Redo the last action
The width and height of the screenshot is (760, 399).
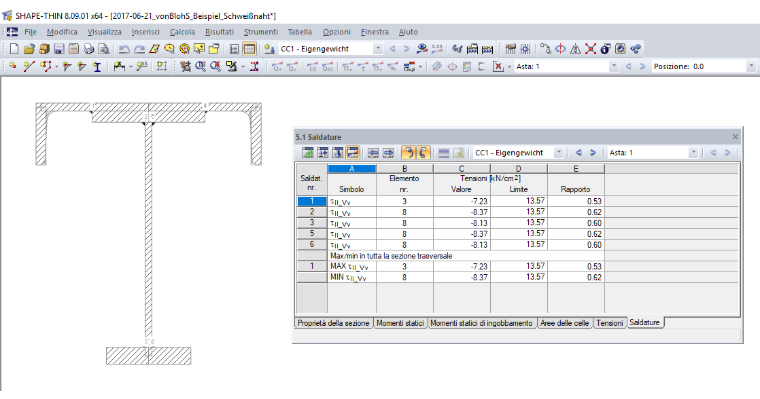point(139,48)
